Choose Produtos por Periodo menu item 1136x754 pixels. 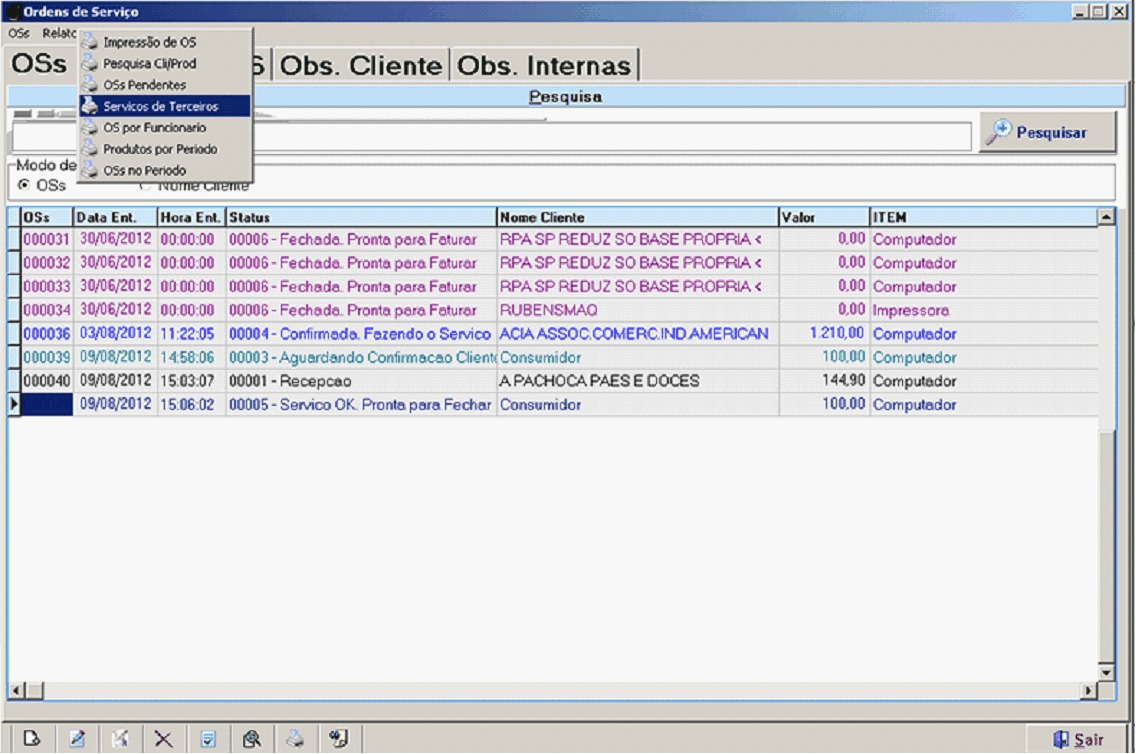pyautogui.click(x=160, y=149)
